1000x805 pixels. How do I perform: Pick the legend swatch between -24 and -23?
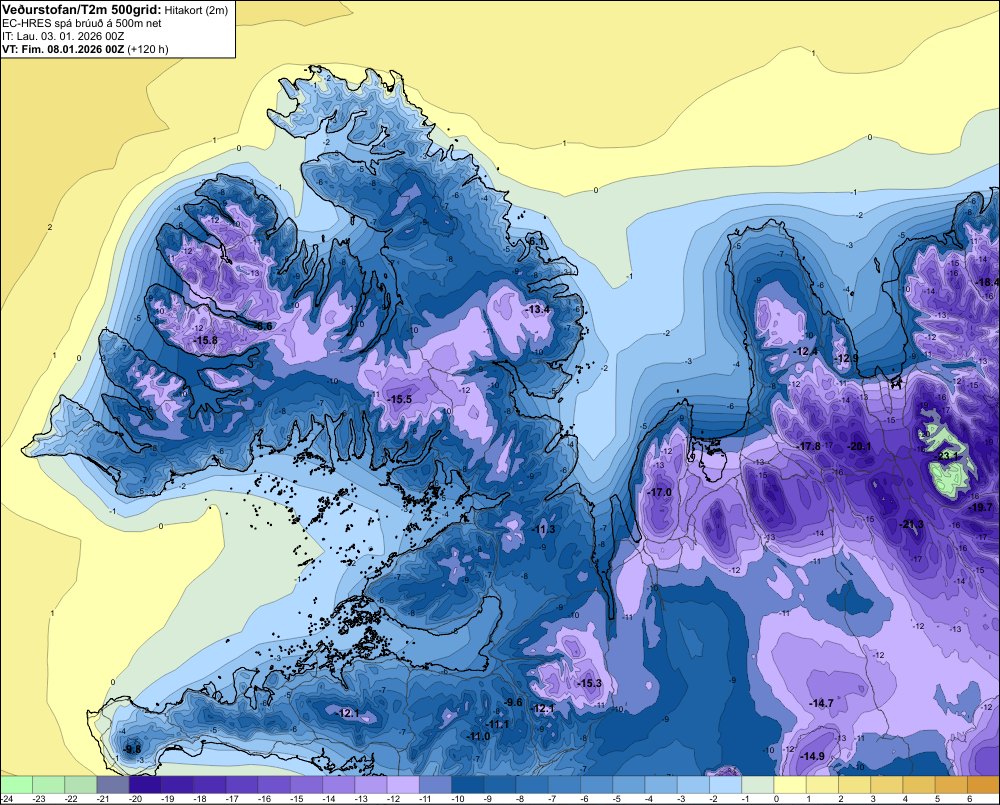(16, 784)
